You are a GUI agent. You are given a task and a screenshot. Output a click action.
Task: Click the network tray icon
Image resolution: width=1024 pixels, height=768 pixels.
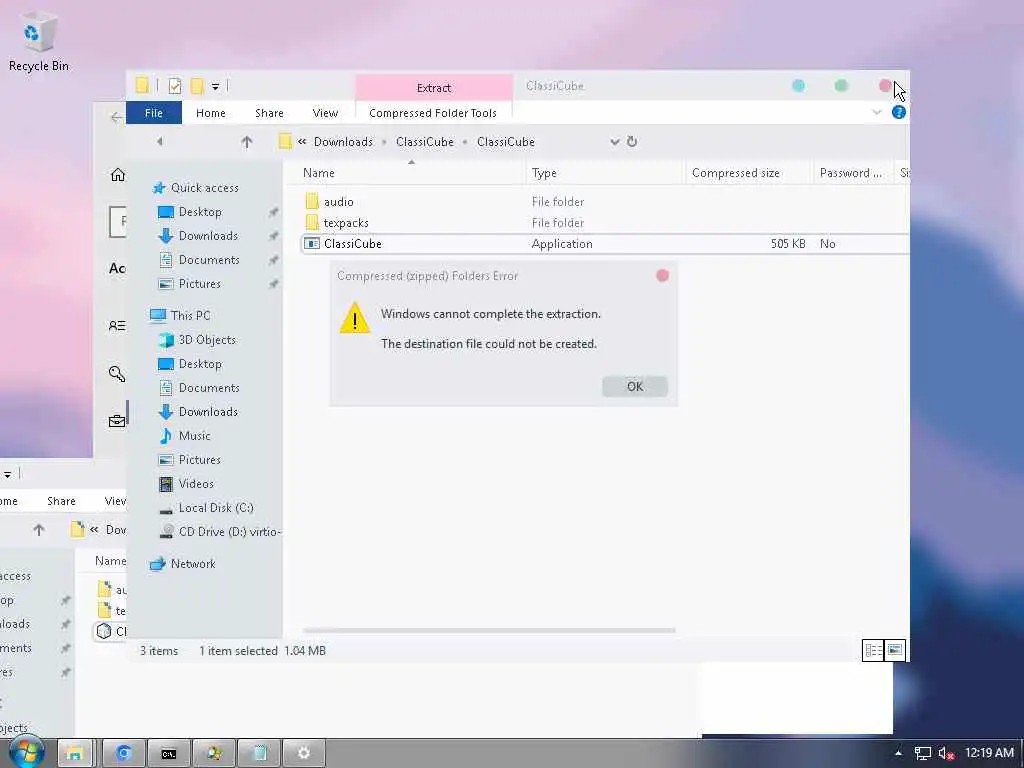click(922, 754)
